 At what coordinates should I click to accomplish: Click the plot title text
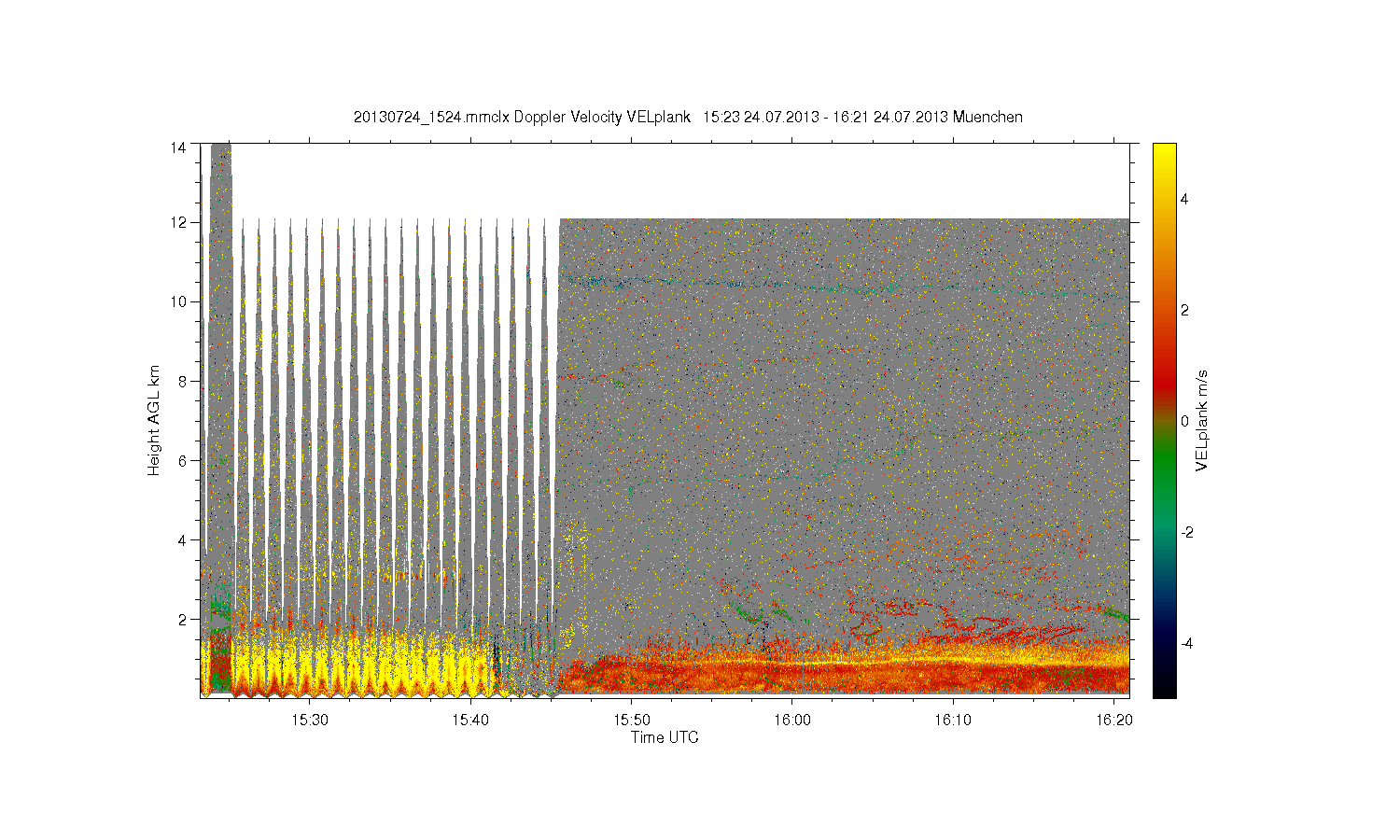(x=688, y=118)
